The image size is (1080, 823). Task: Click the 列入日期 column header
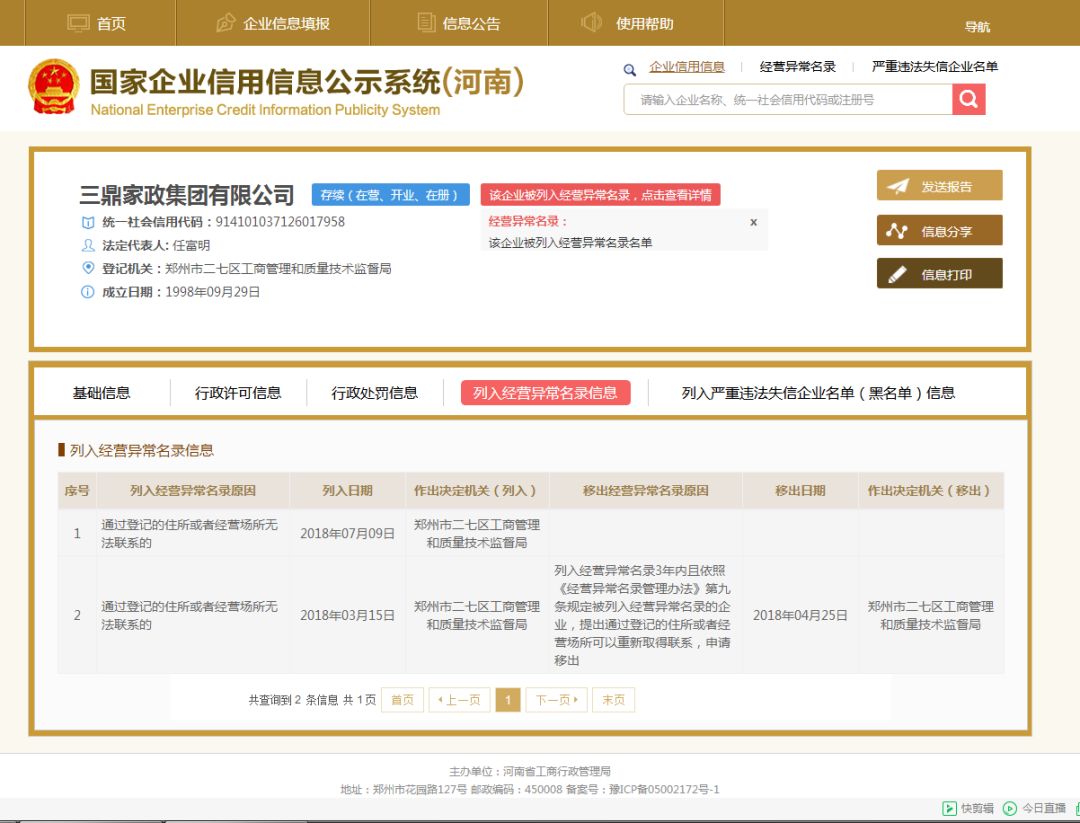coord(347,490)
